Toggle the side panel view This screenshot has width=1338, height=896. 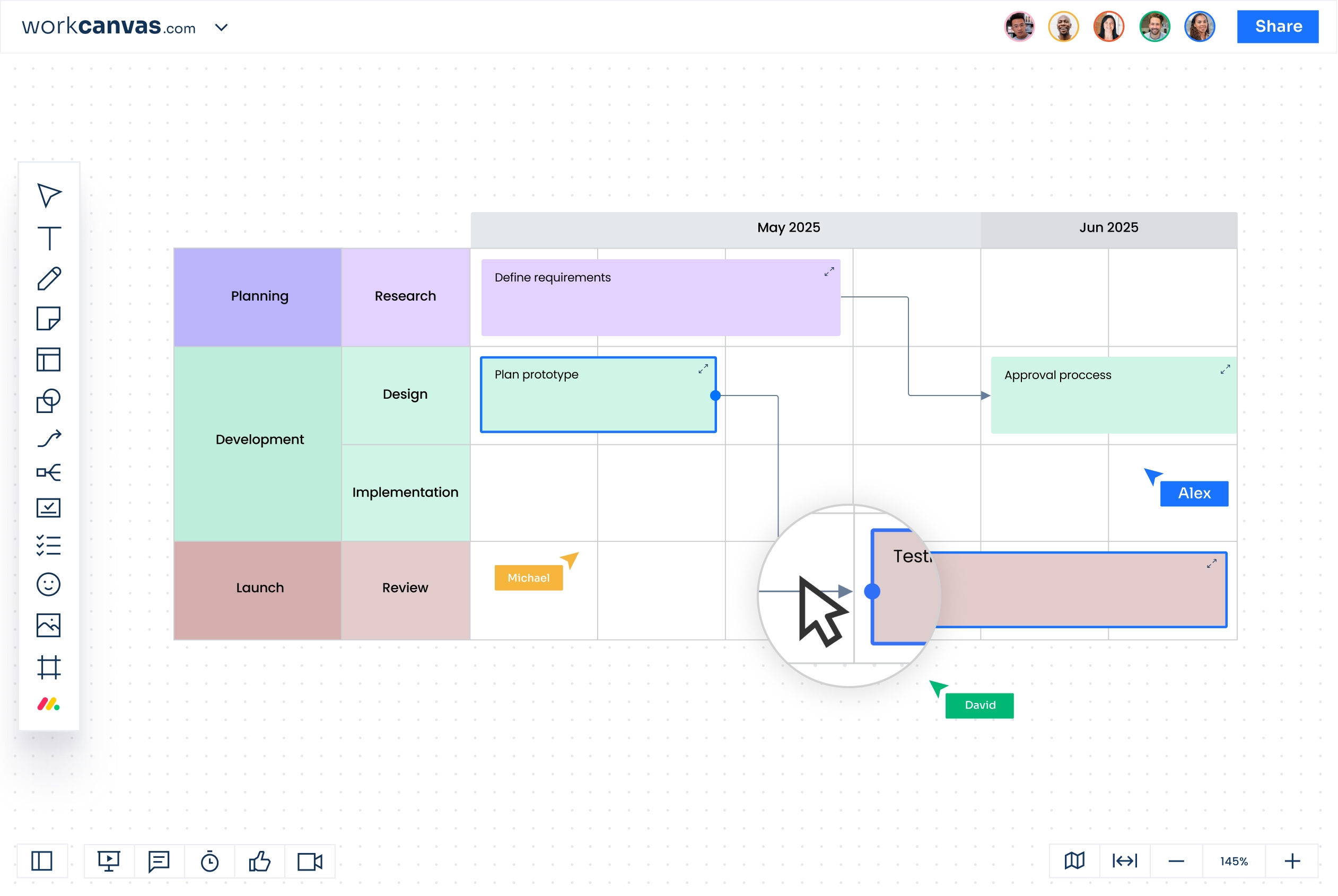click(41, 861)
